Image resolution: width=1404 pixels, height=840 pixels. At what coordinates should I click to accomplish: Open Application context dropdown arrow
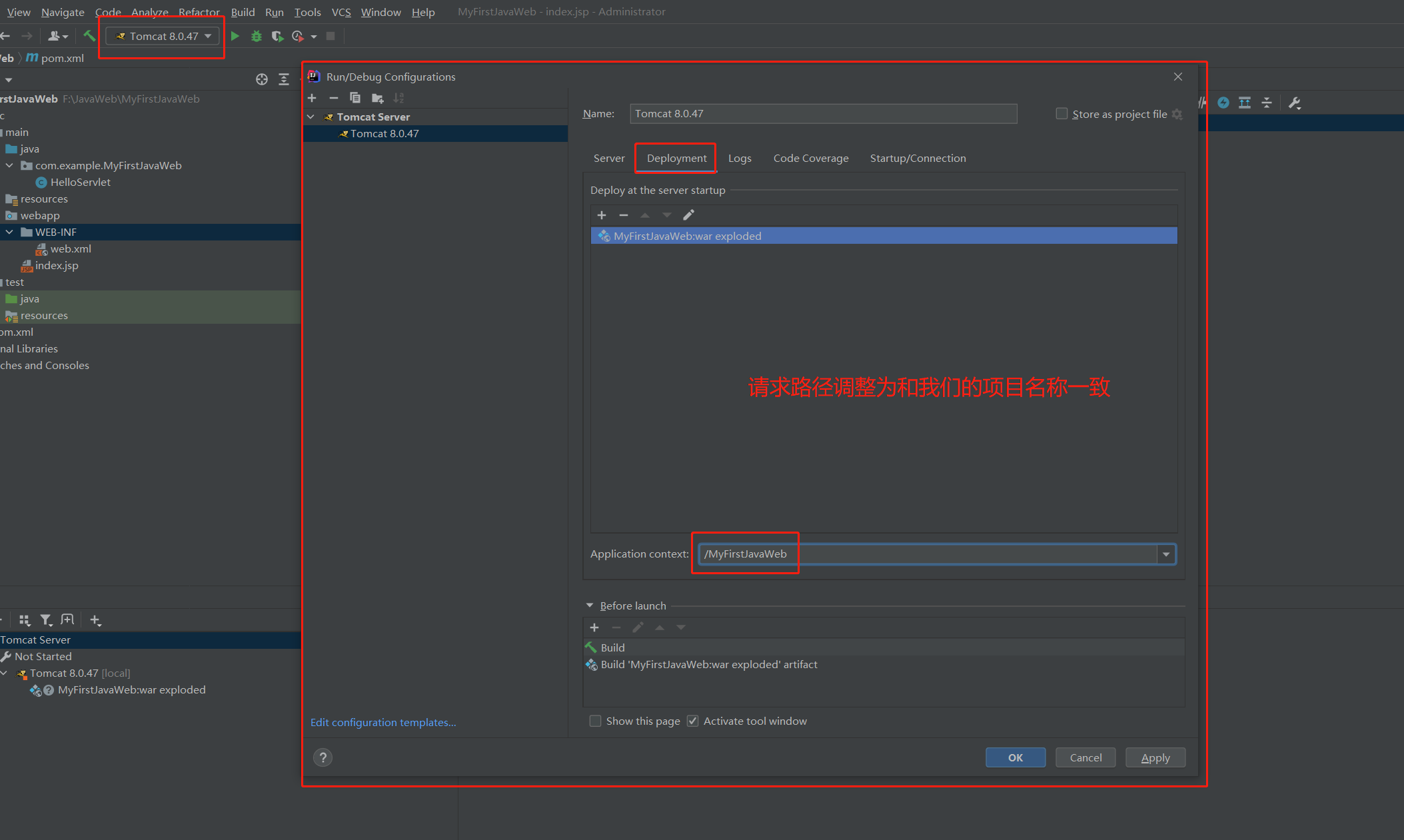[1166, 554]
